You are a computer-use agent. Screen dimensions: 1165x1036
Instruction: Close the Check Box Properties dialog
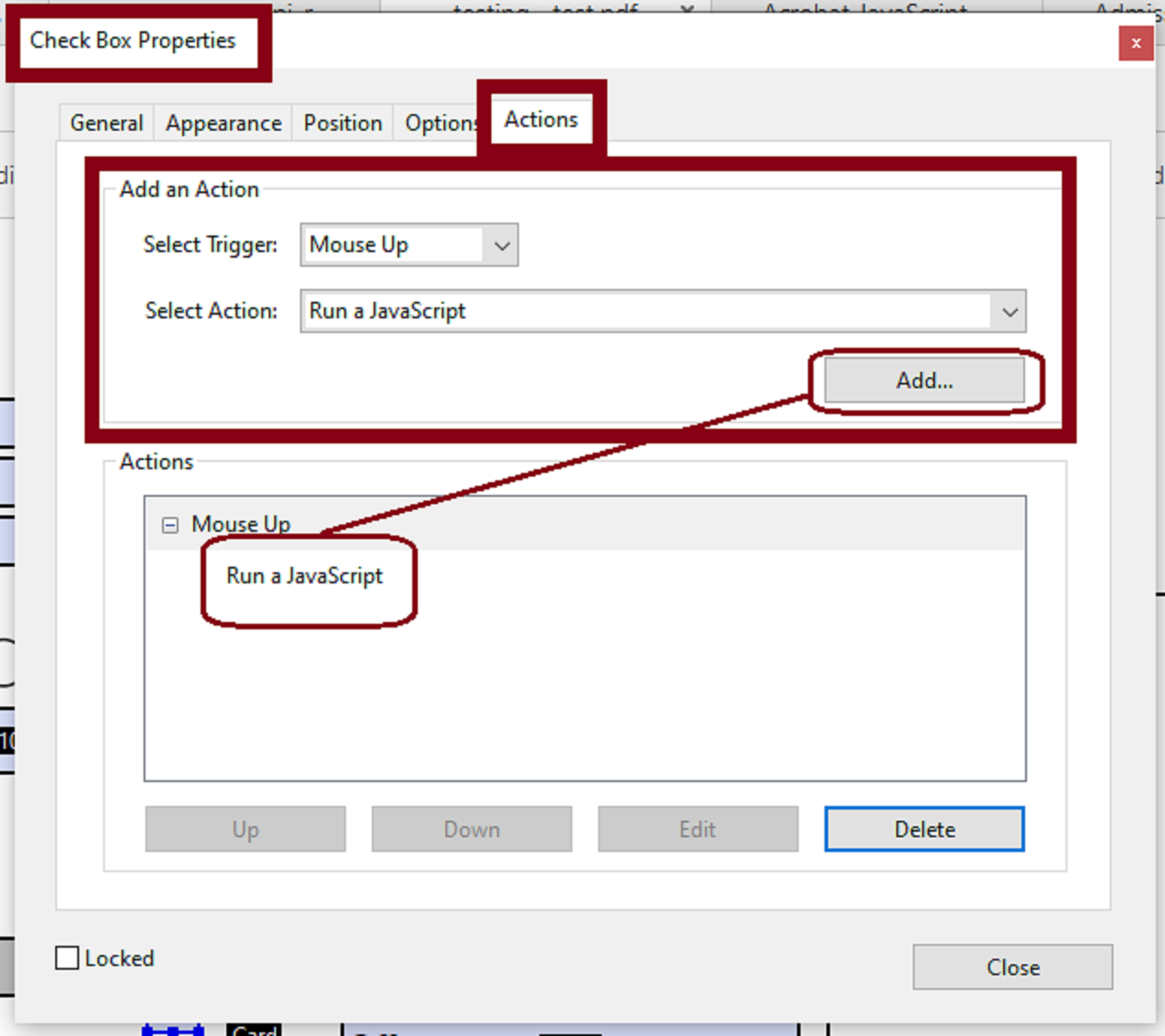(x=1013, y=967)
